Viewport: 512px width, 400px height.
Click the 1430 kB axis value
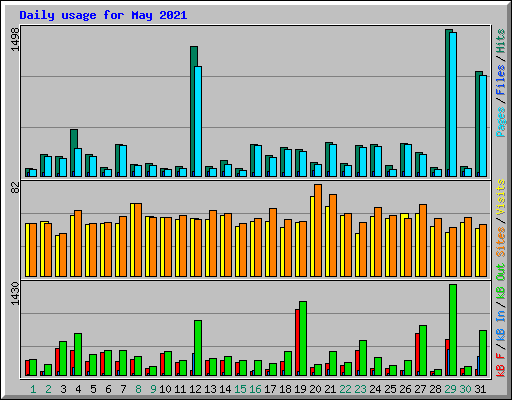(15, 293)
